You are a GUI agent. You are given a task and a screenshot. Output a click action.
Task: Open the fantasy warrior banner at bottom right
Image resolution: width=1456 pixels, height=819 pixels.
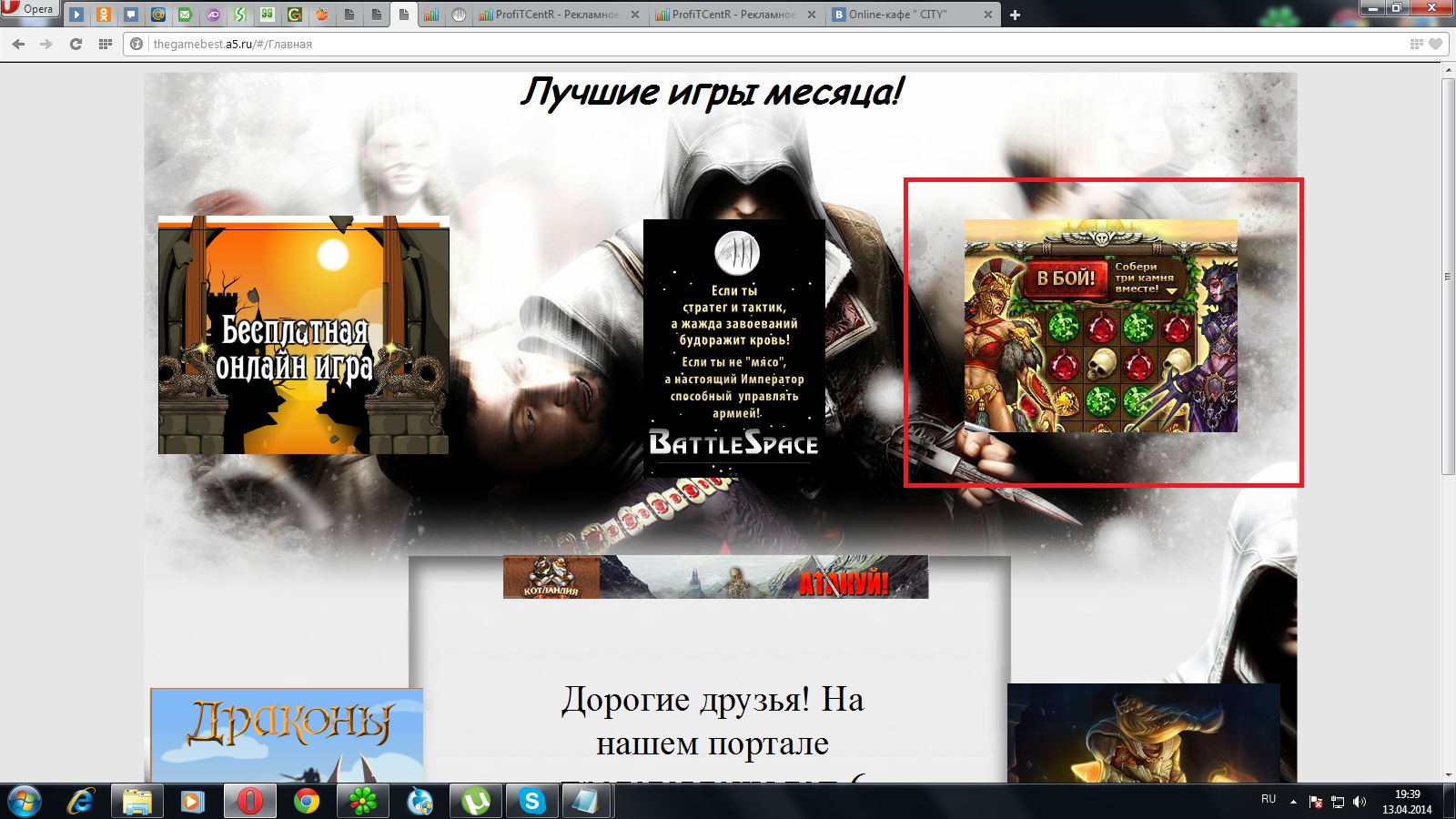click(x=1144, y=733)
